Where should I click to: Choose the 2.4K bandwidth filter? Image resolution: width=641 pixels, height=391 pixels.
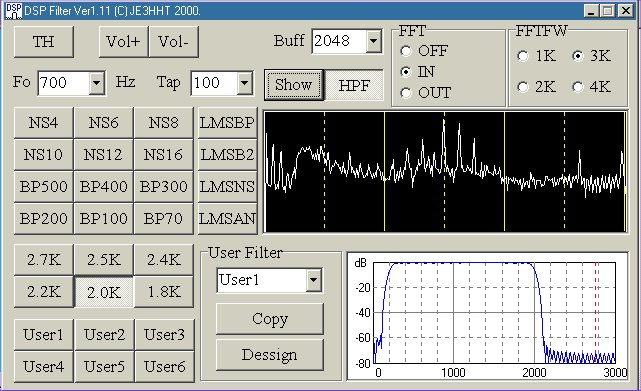click(164, 260)
